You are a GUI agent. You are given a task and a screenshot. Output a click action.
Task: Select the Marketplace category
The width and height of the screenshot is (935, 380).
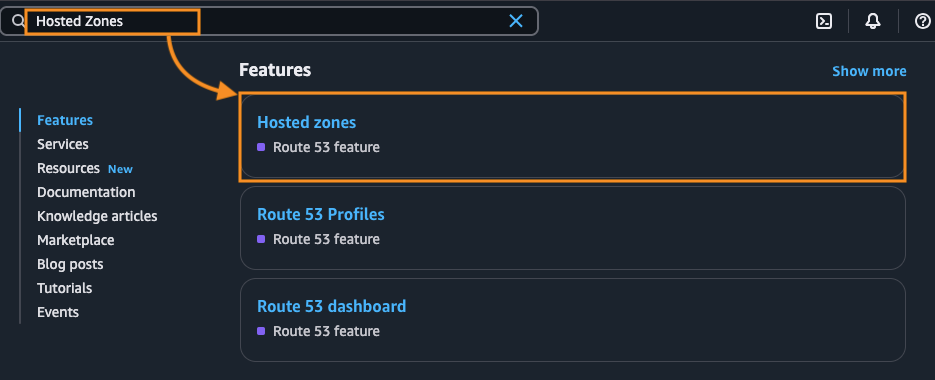click(76, 240)
